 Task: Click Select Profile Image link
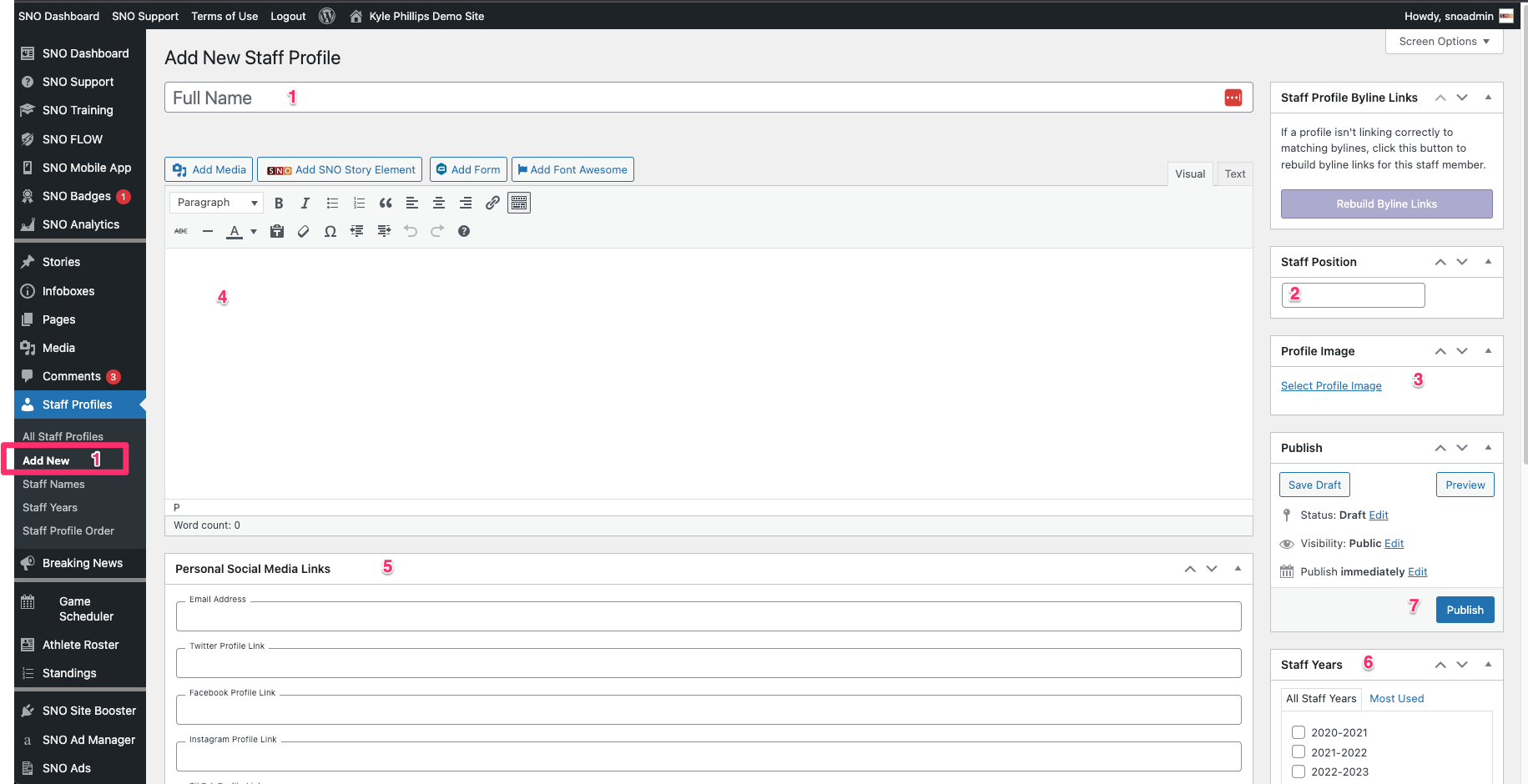pyautogui.click(x=1331, y=385)
